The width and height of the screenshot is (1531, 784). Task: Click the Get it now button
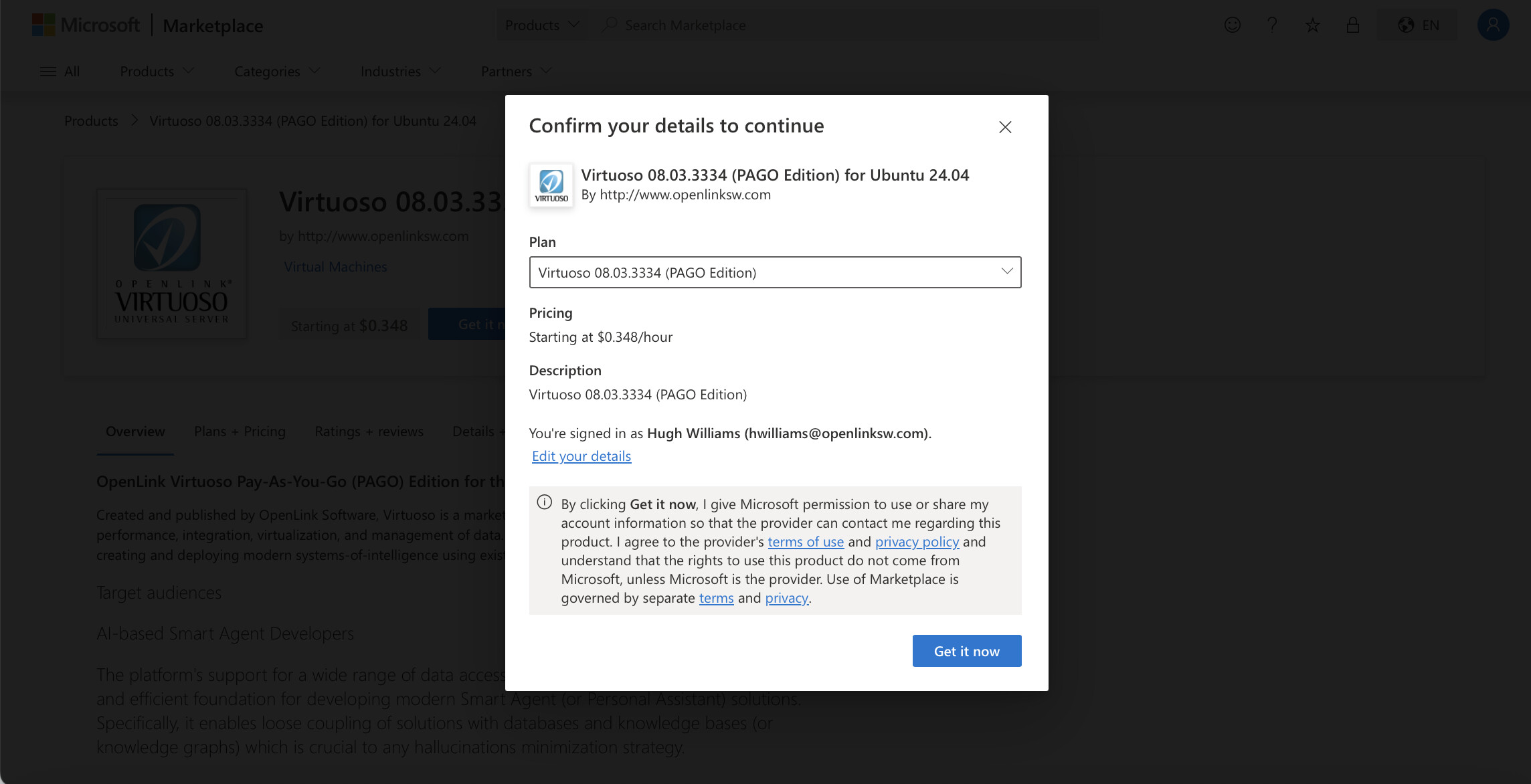tap(966, 651)
